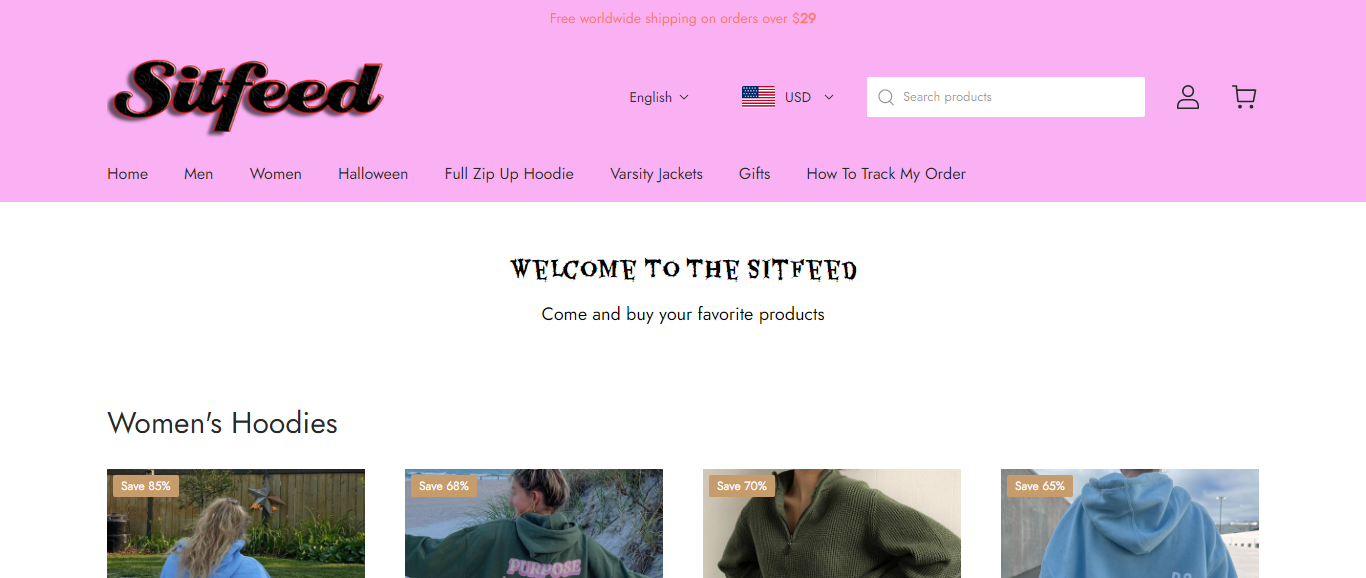Open the Halloween menu link
The height and width of the screenshot is (578, 1366).
coord(373,174)
